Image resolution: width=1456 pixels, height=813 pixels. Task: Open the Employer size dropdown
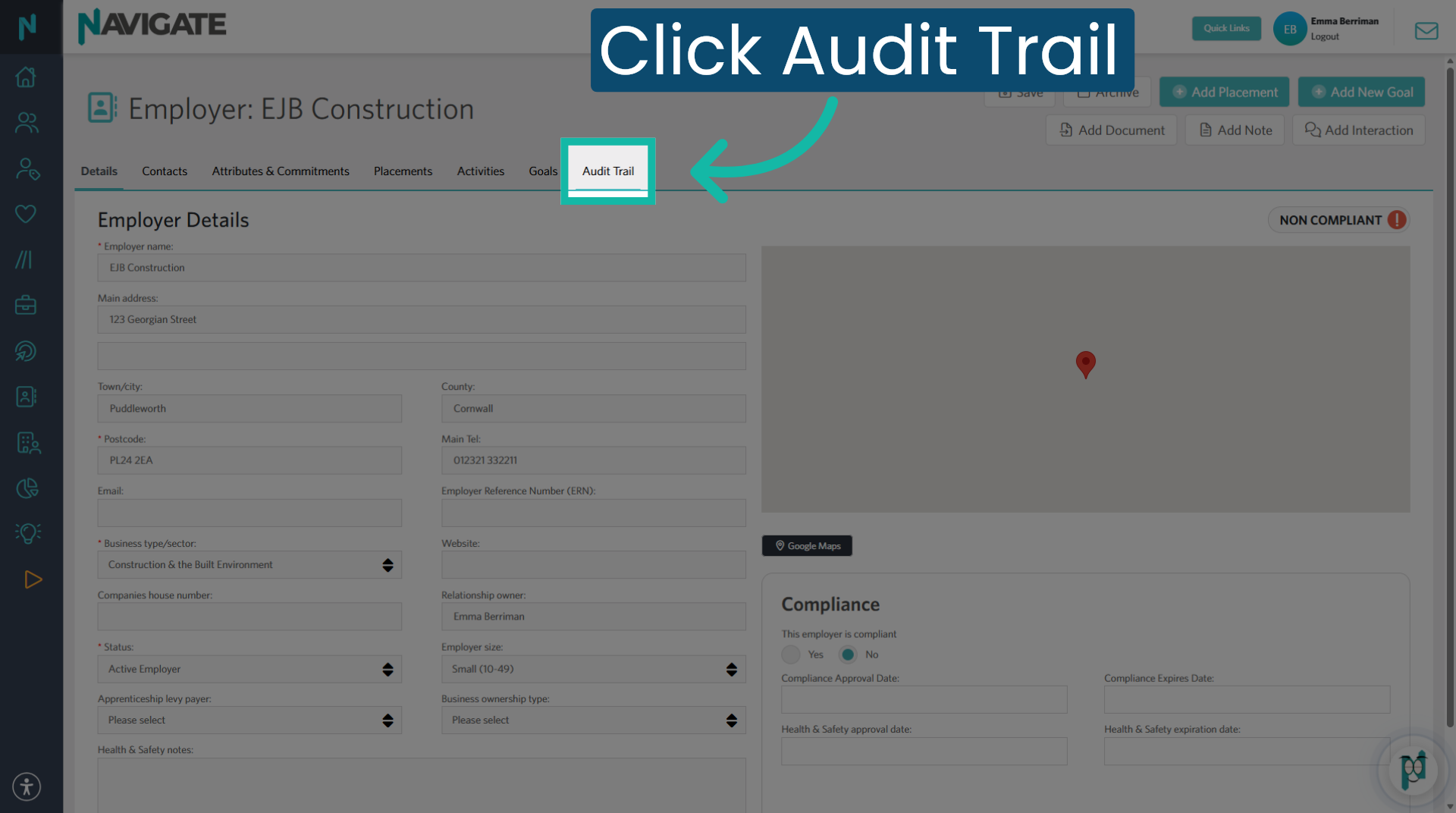pos(594,669)
